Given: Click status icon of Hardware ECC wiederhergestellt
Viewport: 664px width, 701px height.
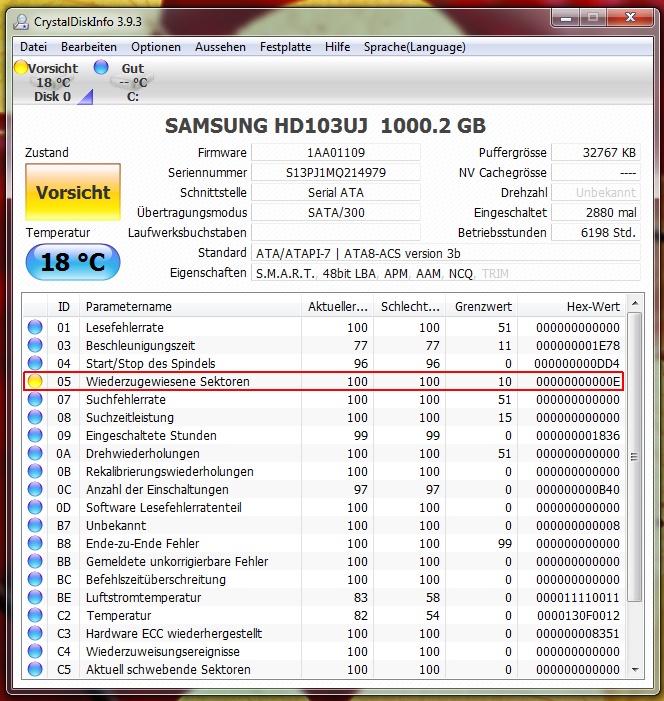Looking at the screenshot, I should pos(35,633).
